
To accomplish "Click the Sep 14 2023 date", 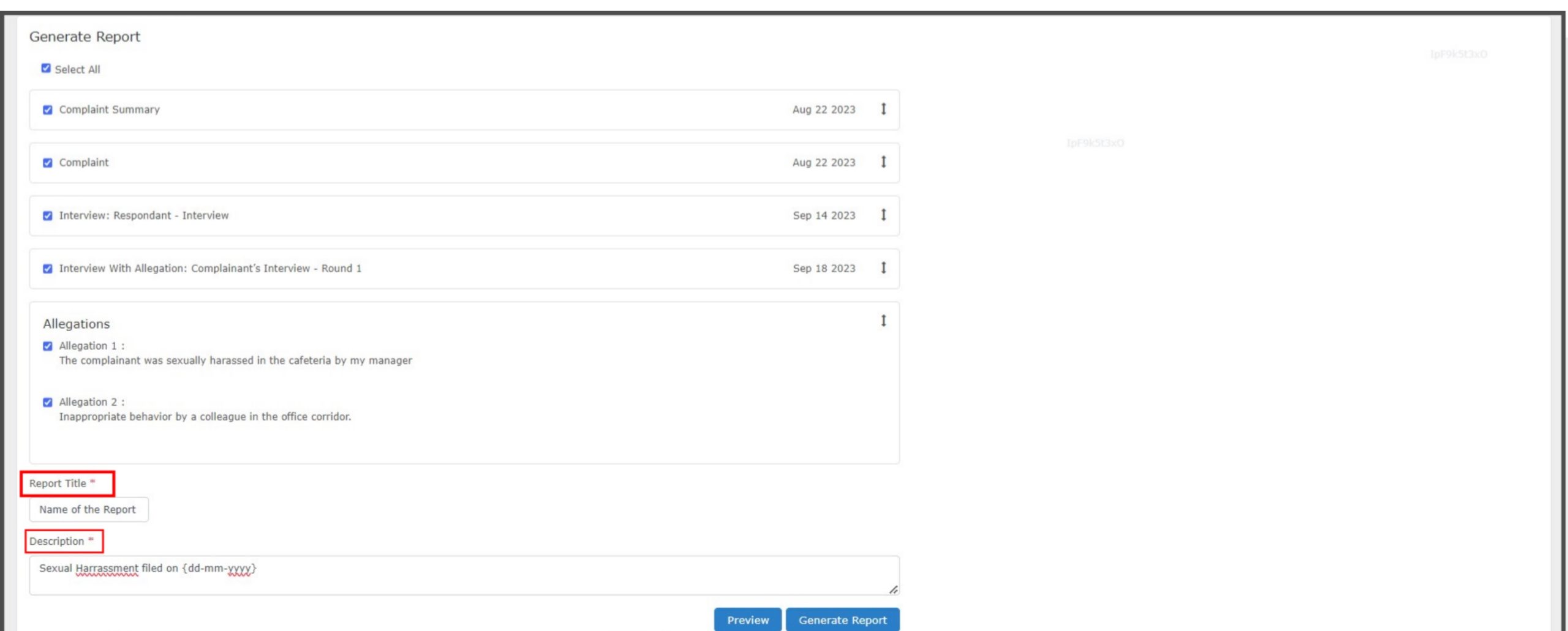I will coord(824,215).
